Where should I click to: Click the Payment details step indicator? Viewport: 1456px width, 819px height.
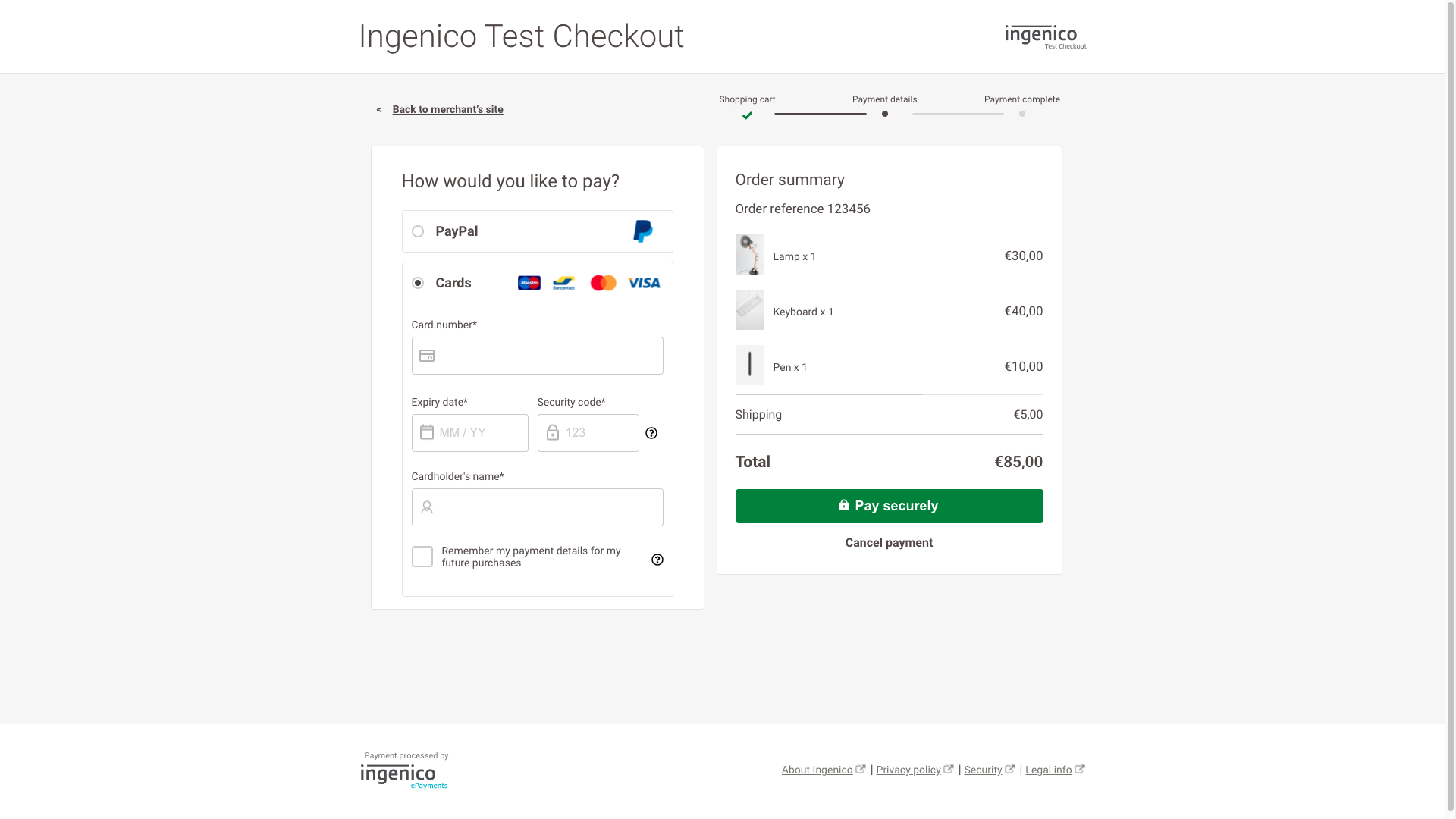coord(884,115)
